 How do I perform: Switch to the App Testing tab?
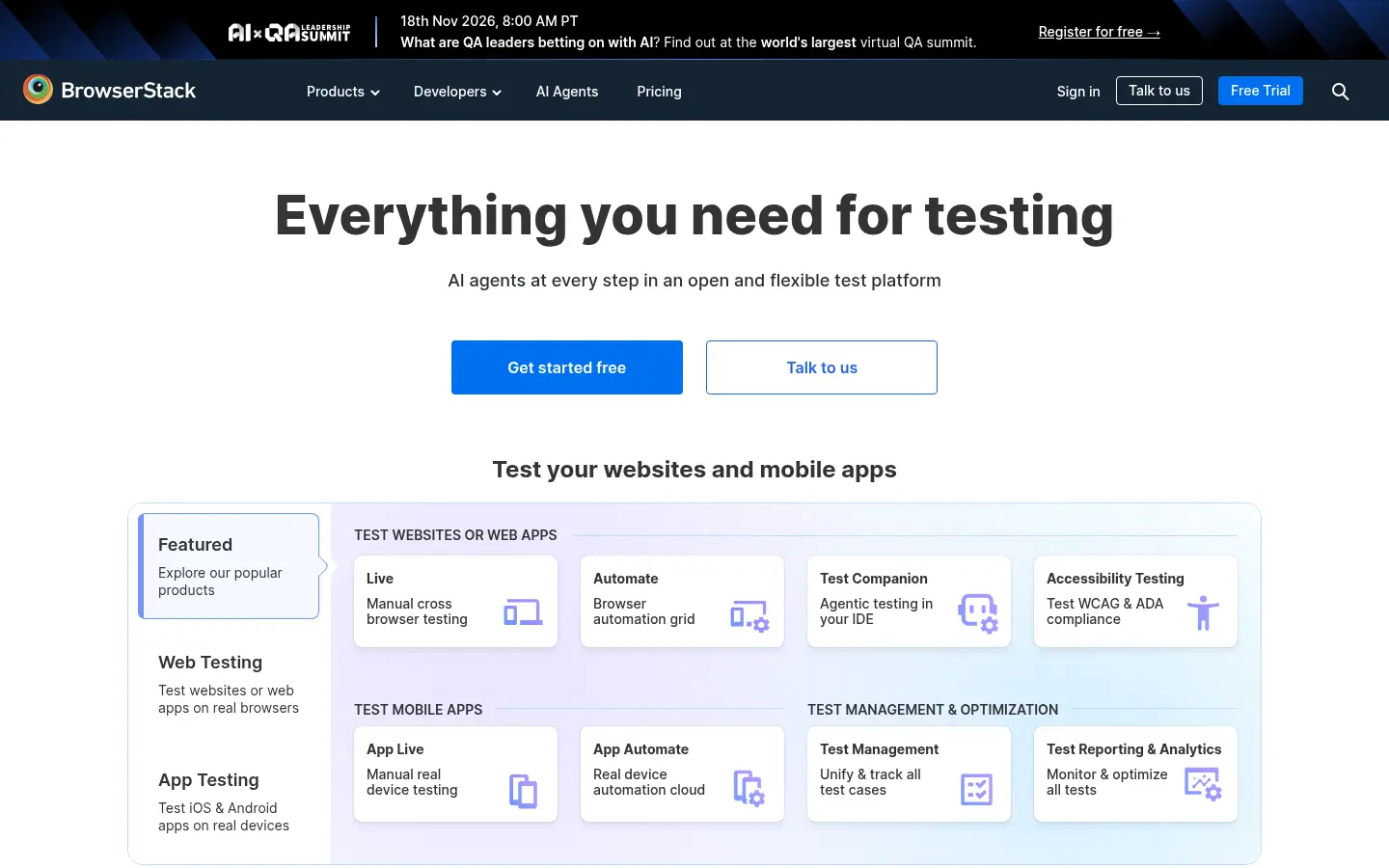tap(229, 801)
